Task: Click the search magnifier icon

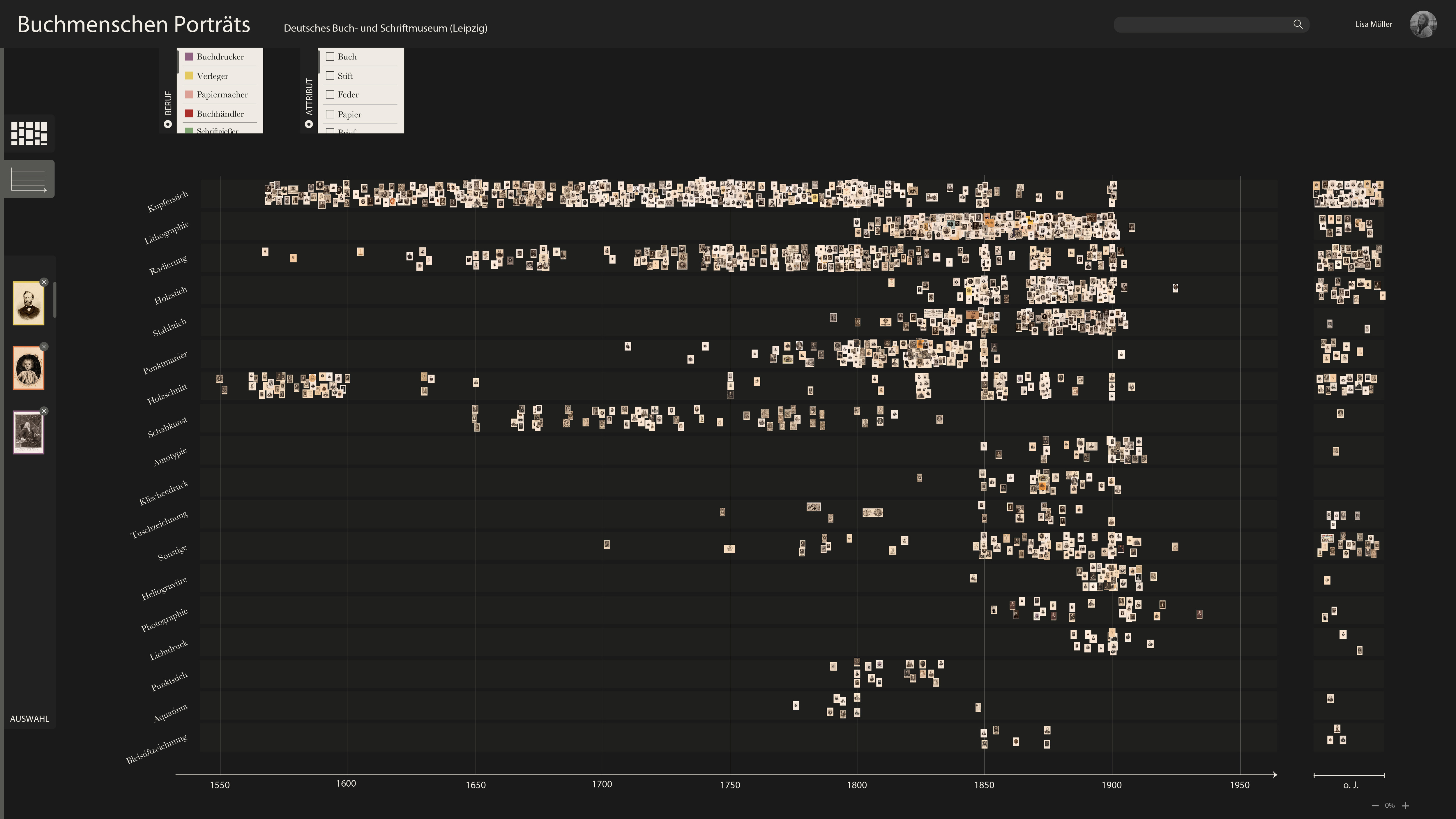Action: 1297,24
